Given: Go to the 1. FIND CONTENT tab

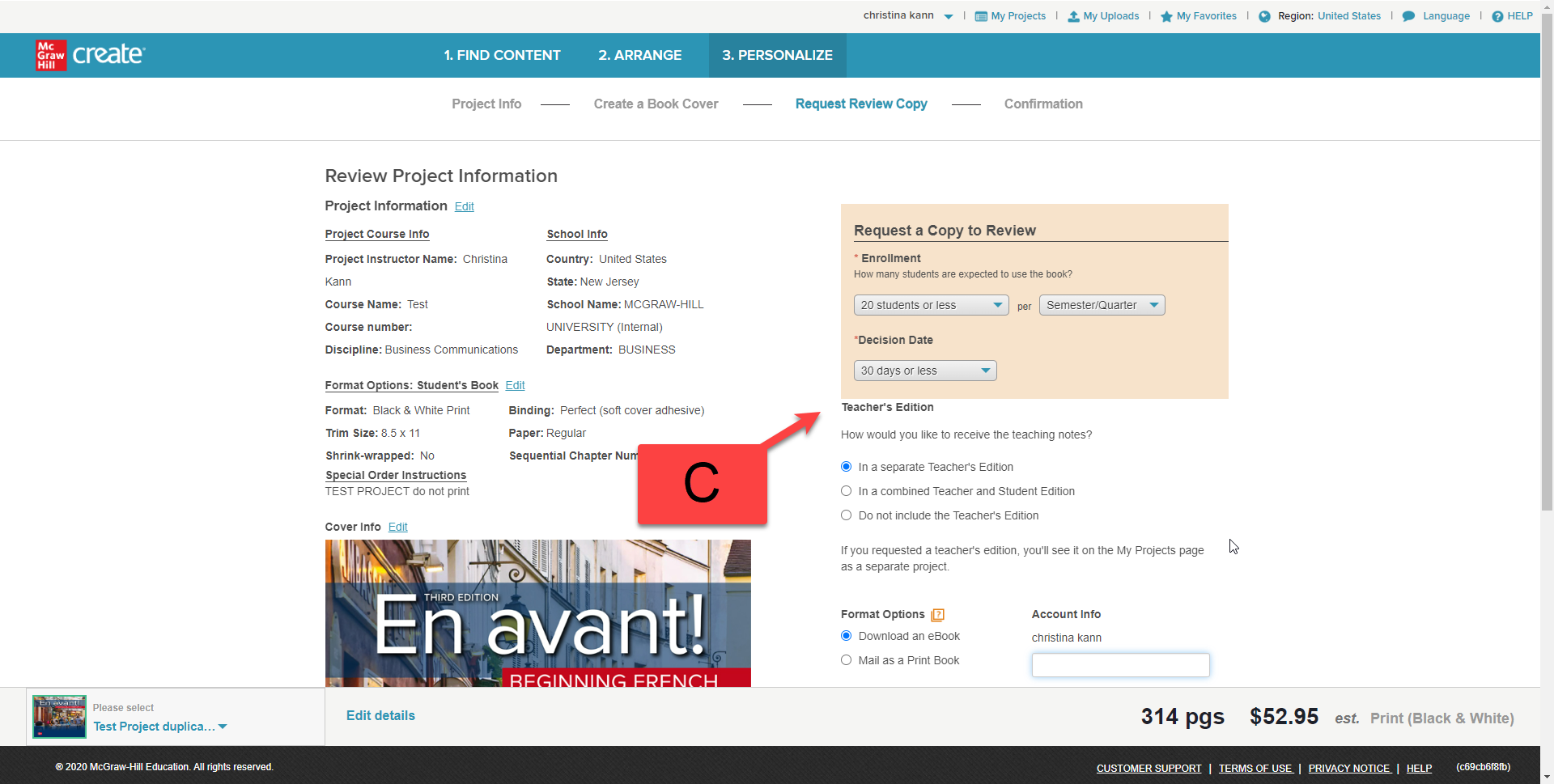Looking at the screenshot, I should [502, 55].
